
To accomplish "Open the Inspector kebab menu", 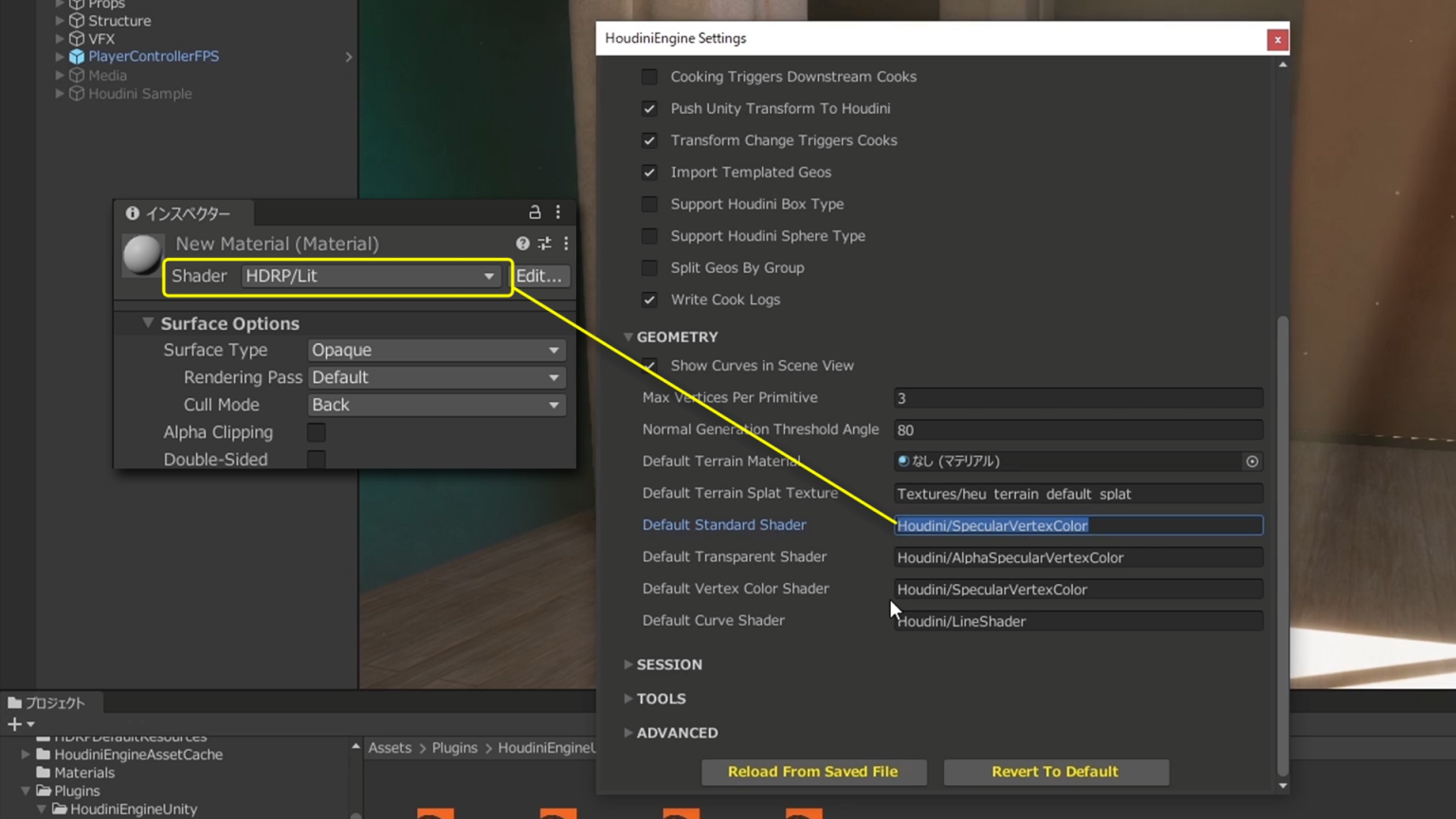I will [557, 212].
